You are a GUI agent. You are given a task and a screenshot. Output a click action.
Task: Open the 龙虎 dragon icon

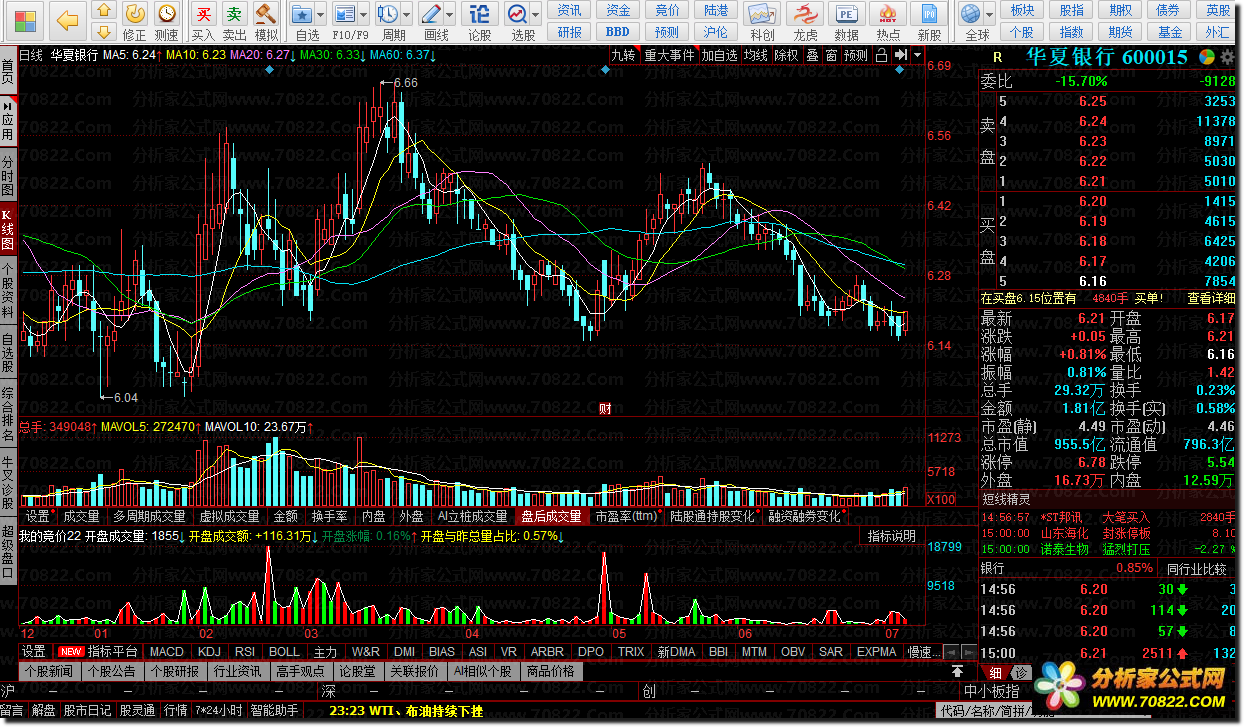[x=805, y=14]
